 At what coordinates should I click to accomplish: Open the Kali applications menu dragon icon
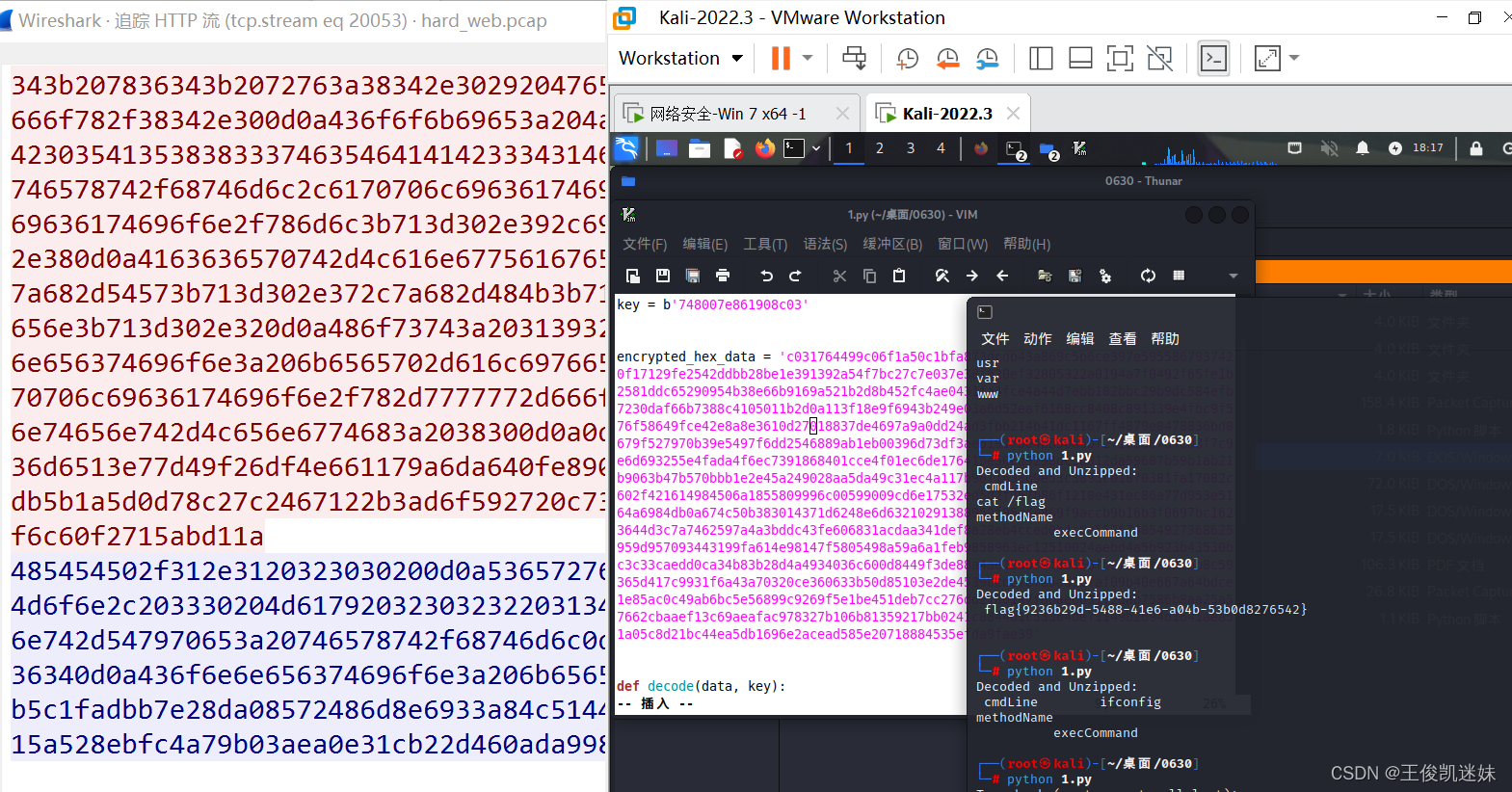tap(626, 148)
